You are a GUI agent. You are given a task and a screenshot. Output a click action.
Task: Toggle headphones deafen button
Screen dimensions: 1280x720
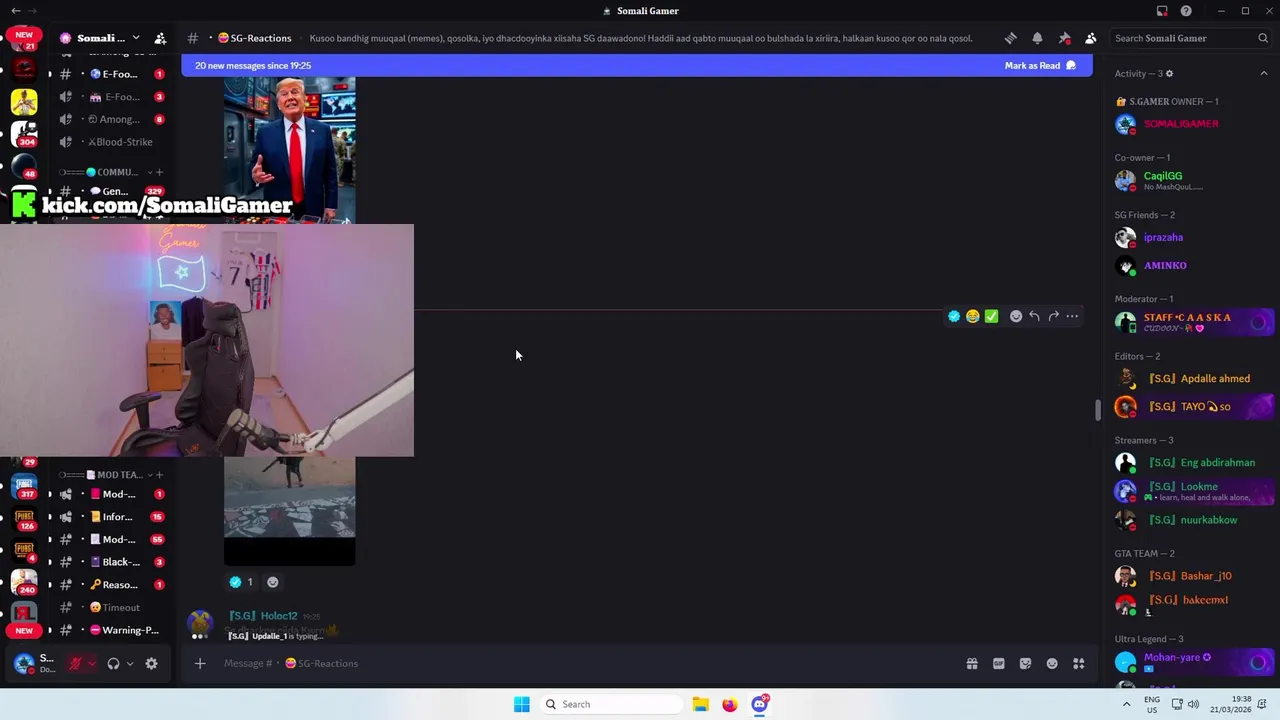(113, 663)
